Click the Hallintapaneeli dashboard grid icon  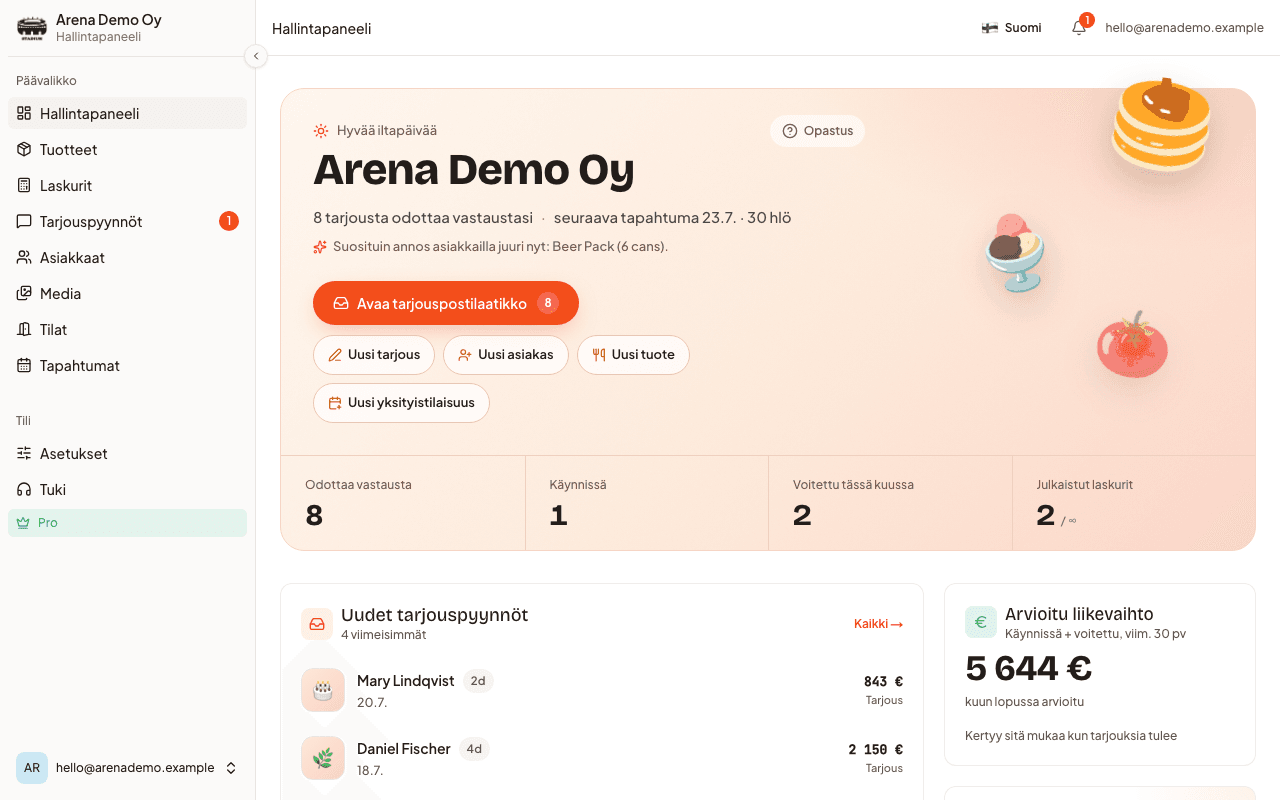point(24,113)
